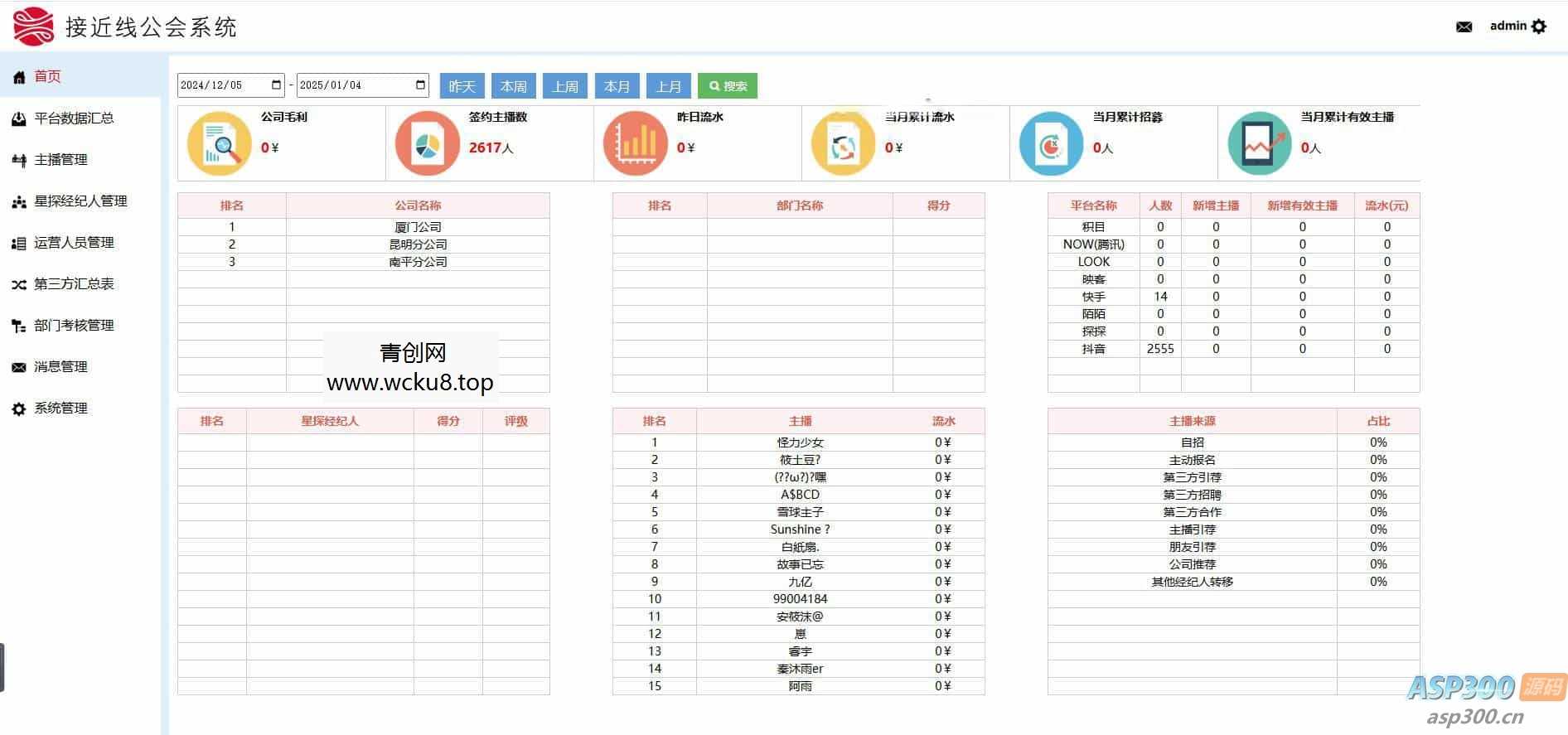This screenshot has height=735, width=1568.
Task: Open the admin settings gear icon
Action: coord(1539,27)
